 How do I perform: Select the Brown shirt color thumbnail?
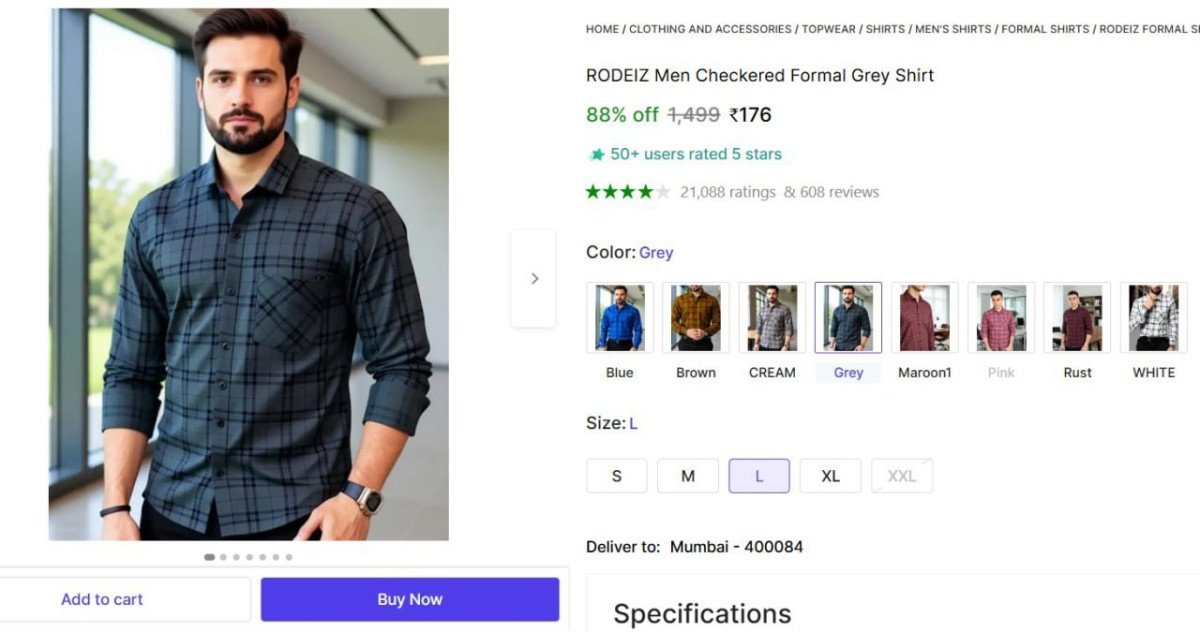(x=695, y=316)
